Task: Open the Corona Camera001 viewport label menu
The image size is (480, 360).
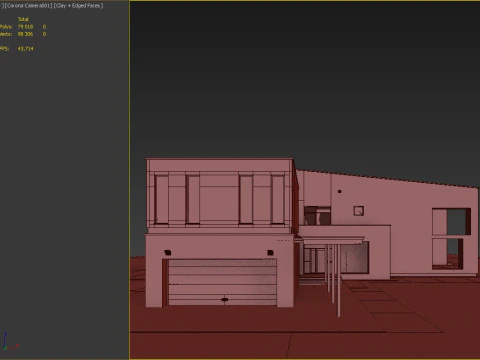Action: click(28, 6)
